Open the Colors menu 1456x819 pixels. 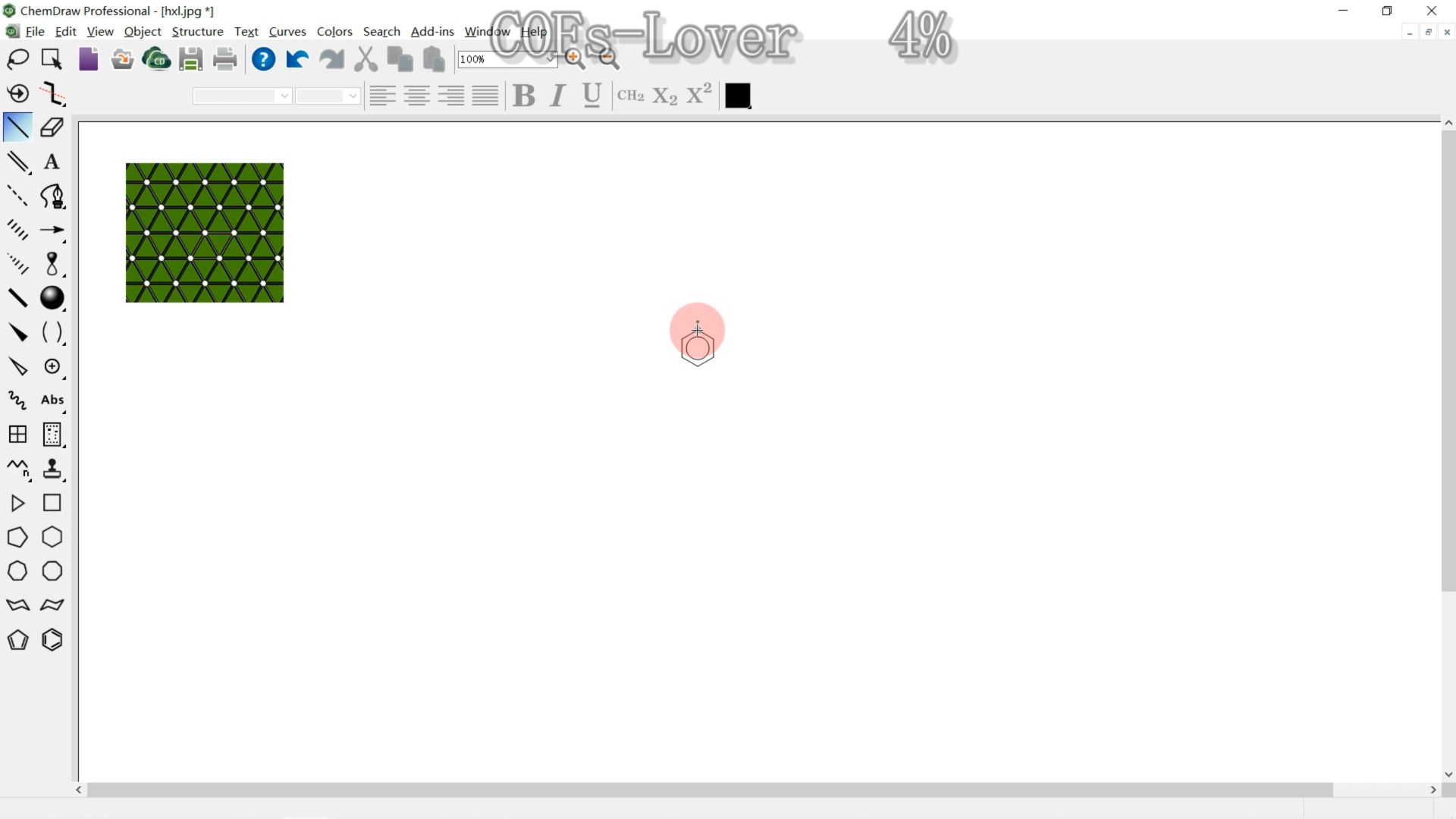click(334, 31)
